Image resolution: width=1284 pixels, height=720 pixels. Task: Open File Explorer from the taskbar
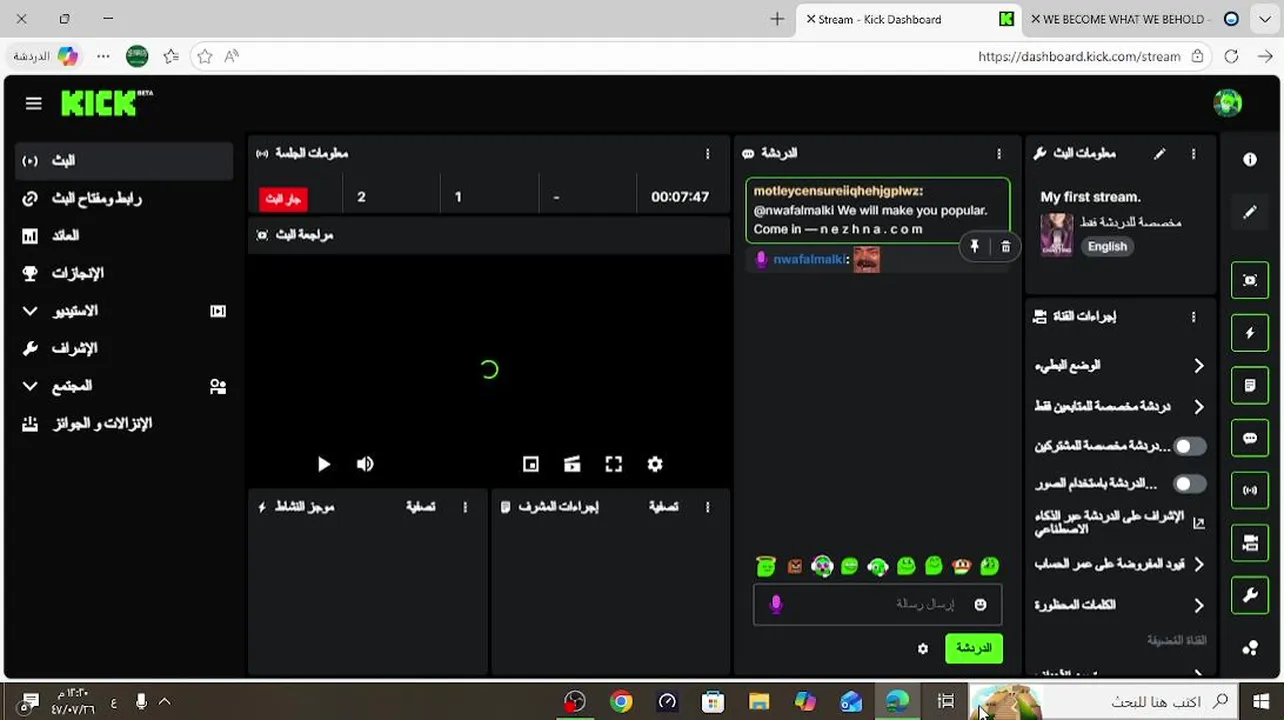coord(759,702)
